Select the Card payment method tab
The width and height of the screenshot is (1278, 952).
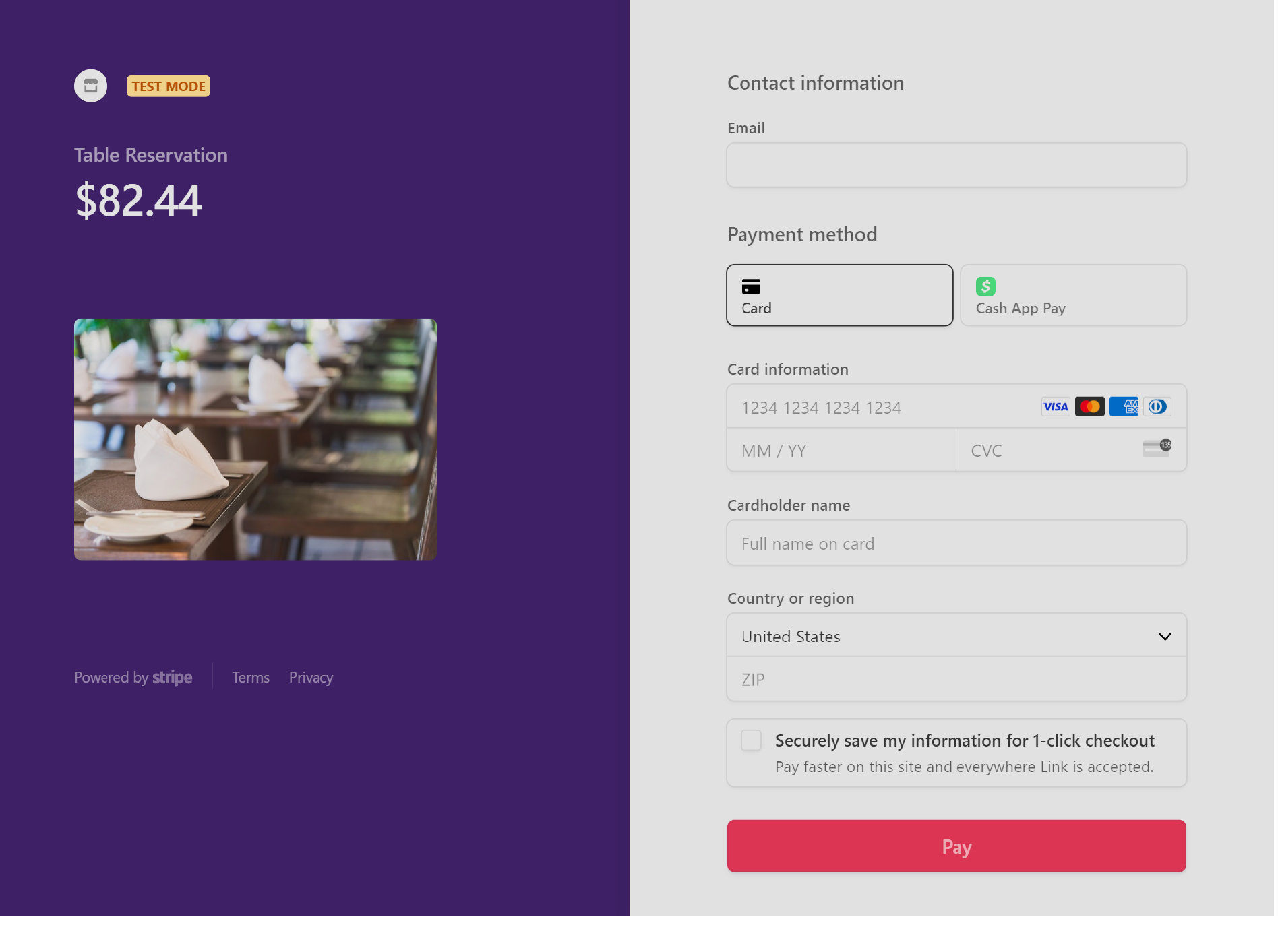coord(839,295)
